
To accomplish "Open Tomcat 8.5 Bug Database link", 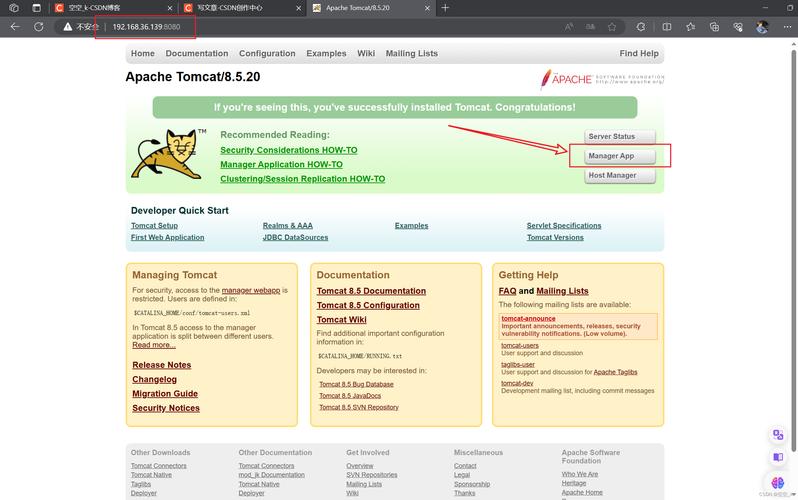I will (x=356, y=384).
